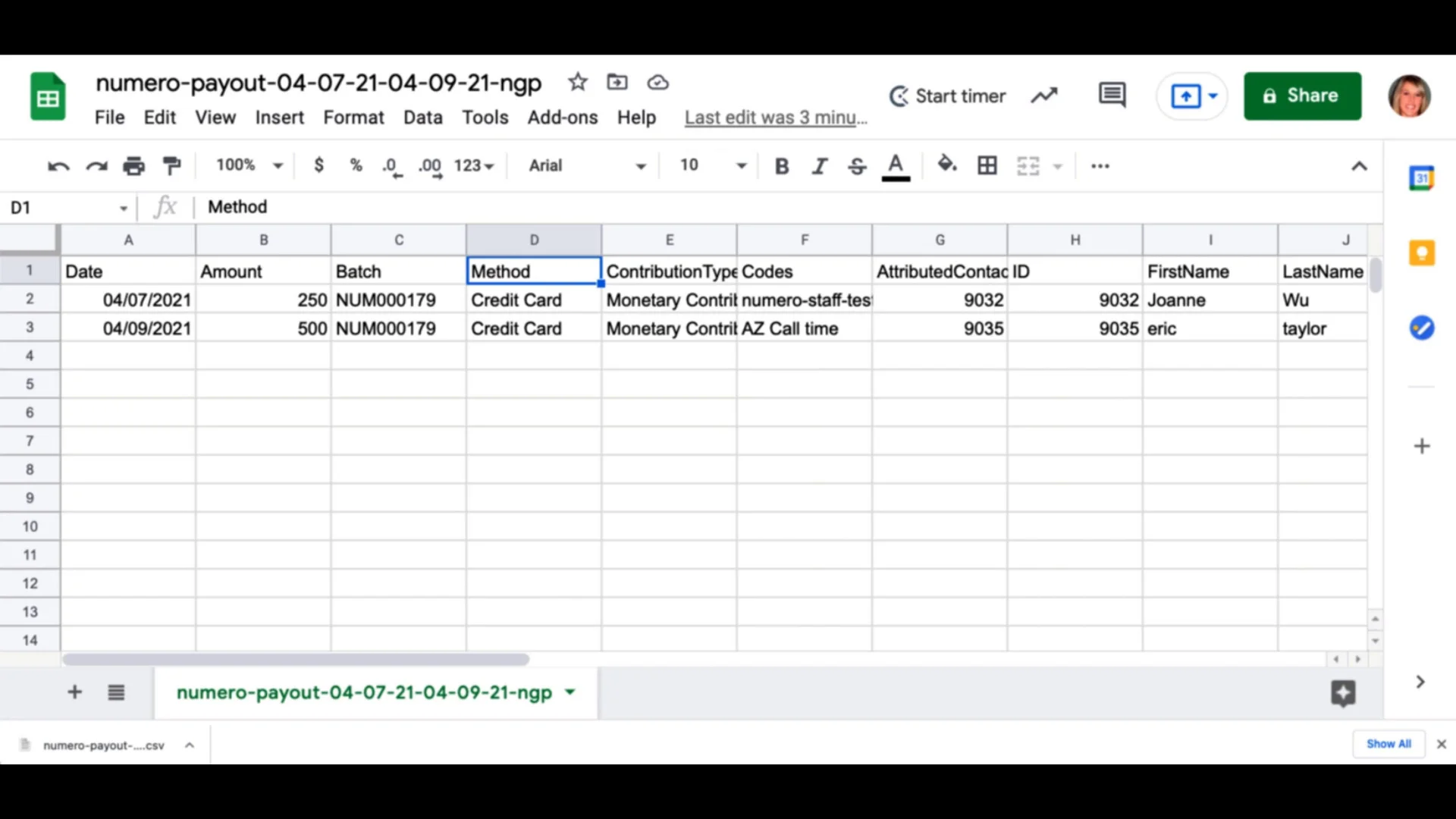Open the zoom 100% dropdown
The image size is (1456, 819).
point(249,165)
